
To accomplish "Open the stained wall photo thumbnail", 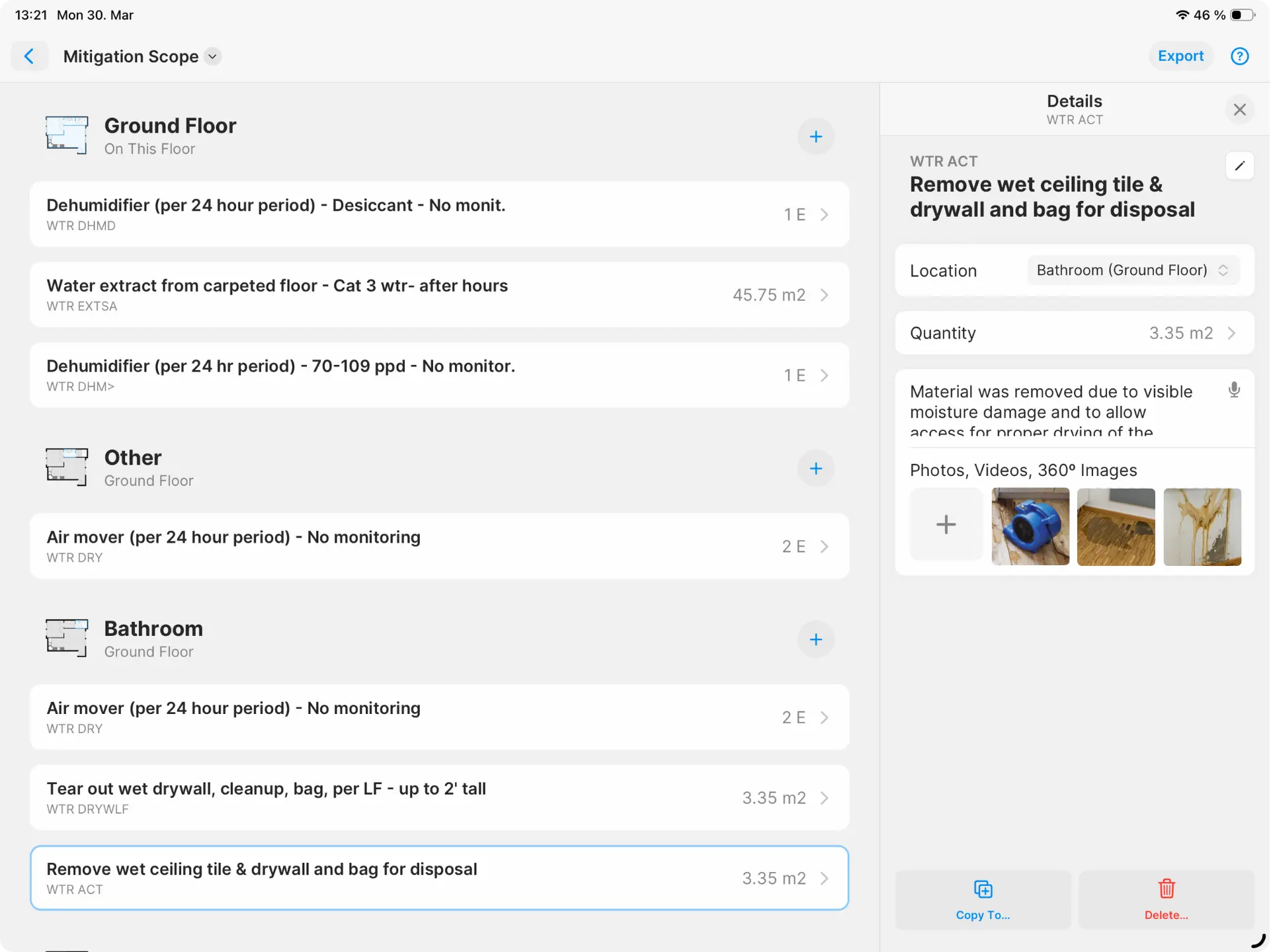I will 1202,527.
